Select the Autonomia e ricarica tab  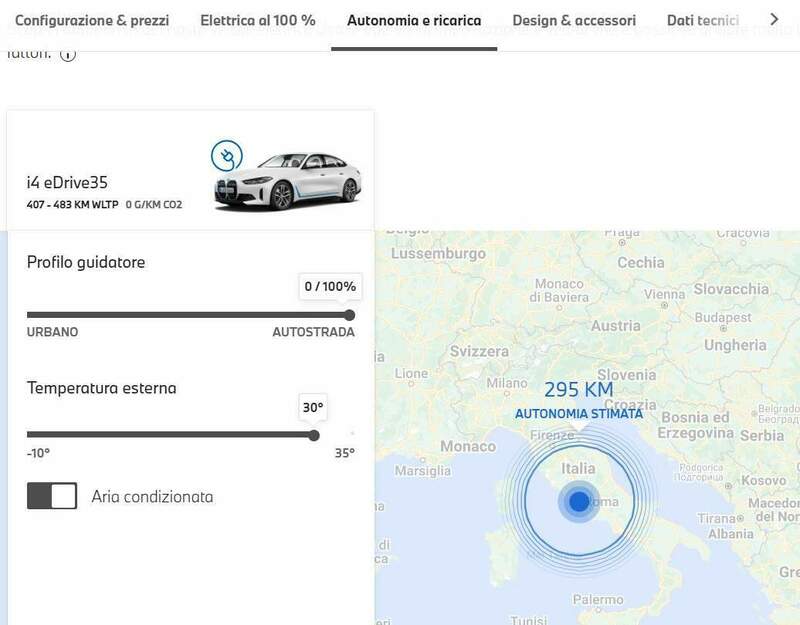pos(414,20)
